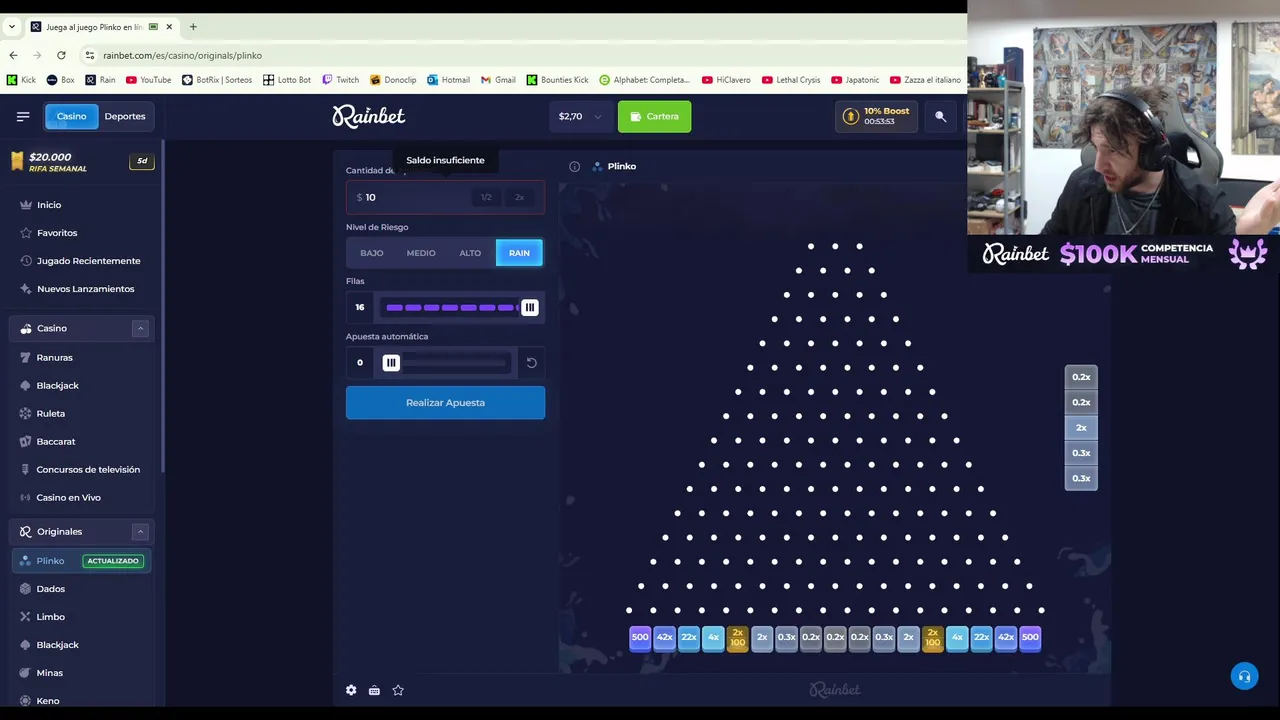Collapse the Casino sidebar section

tap(140, 328)
